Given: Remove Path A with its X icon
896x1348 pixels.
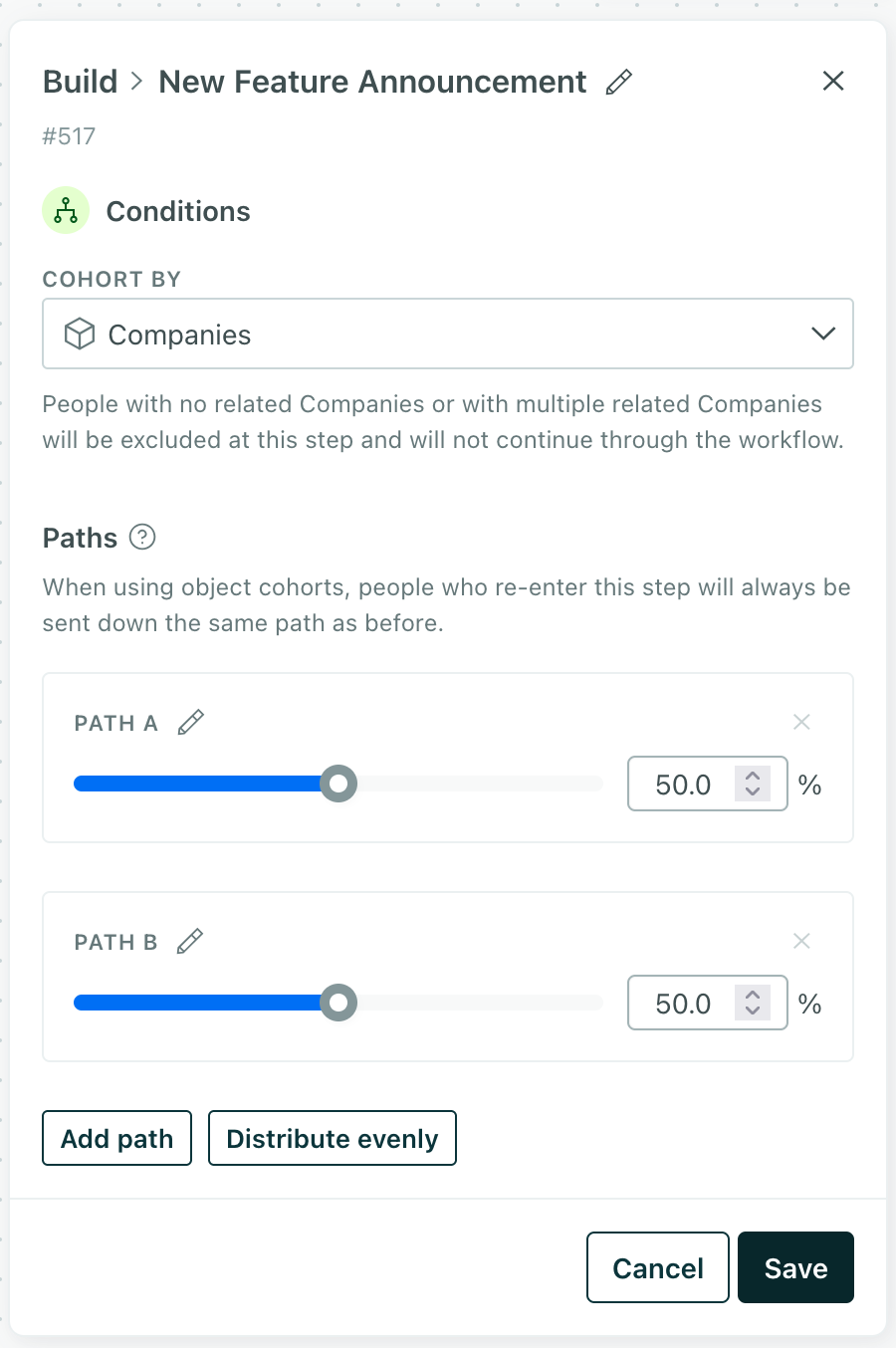Looking at the screenshot, I should [x=801, y=721].
